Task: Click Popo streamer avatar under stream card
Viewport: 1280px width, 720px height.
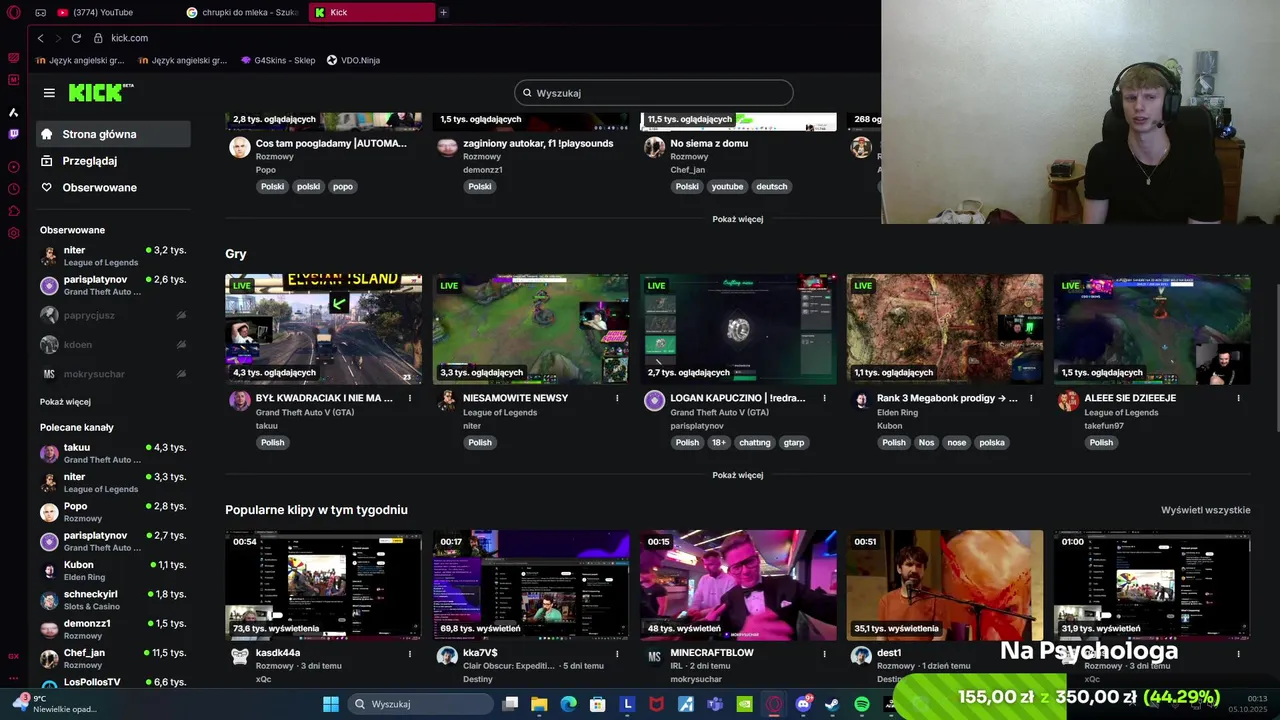Action: coord(240,148)
